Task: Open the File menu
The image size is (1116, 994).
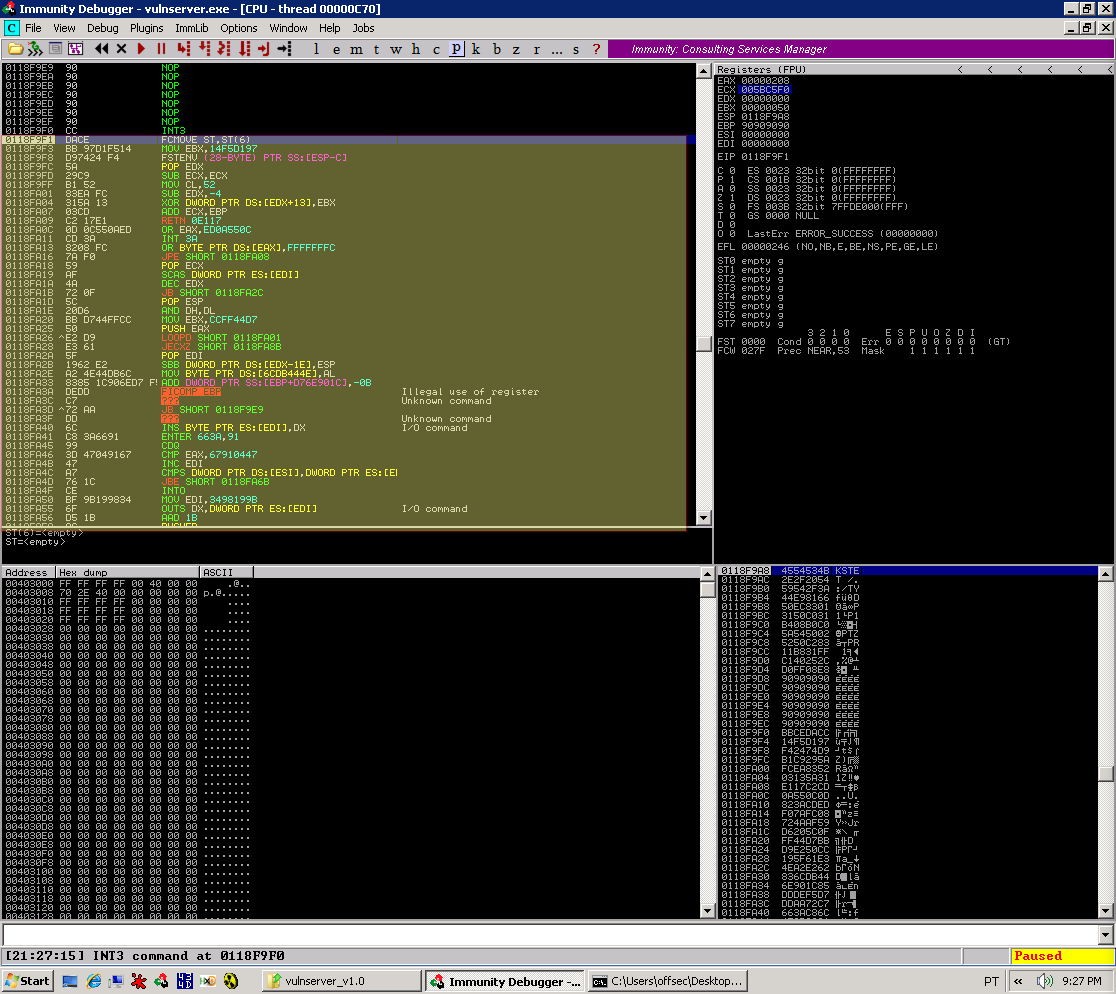Action: coord(33,28)
